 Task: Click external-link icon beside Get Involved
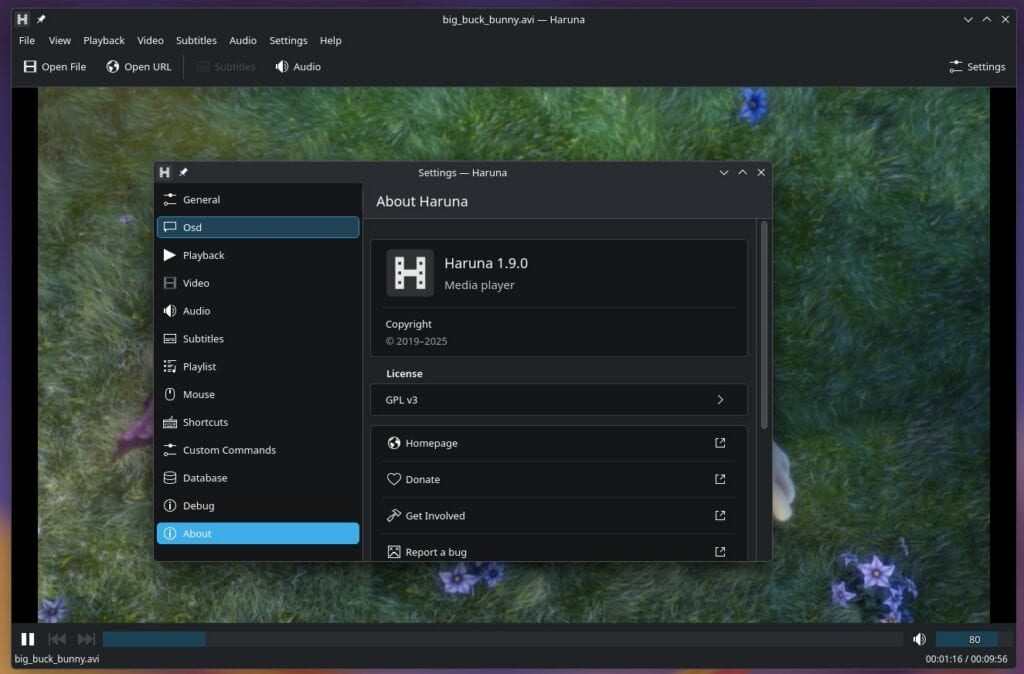(x=720, y=516)
